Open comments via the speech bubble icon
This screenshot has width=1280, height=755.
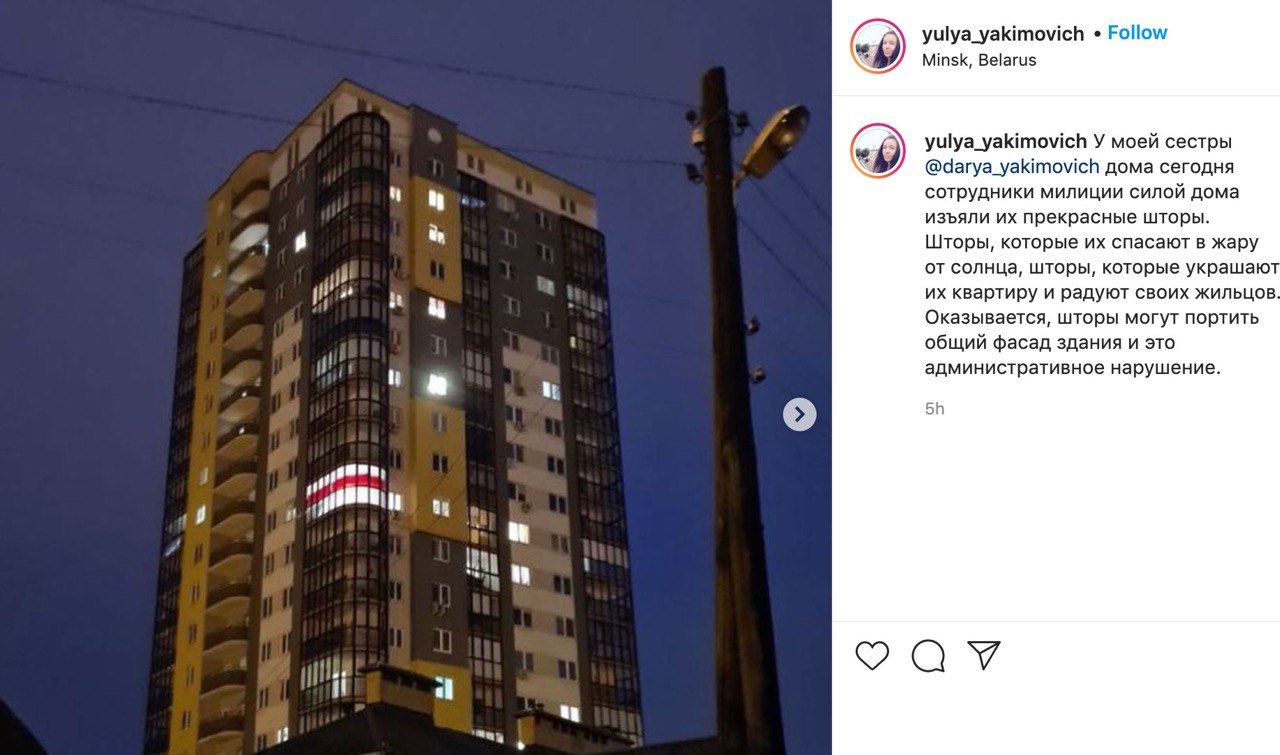tap(928, 655)
